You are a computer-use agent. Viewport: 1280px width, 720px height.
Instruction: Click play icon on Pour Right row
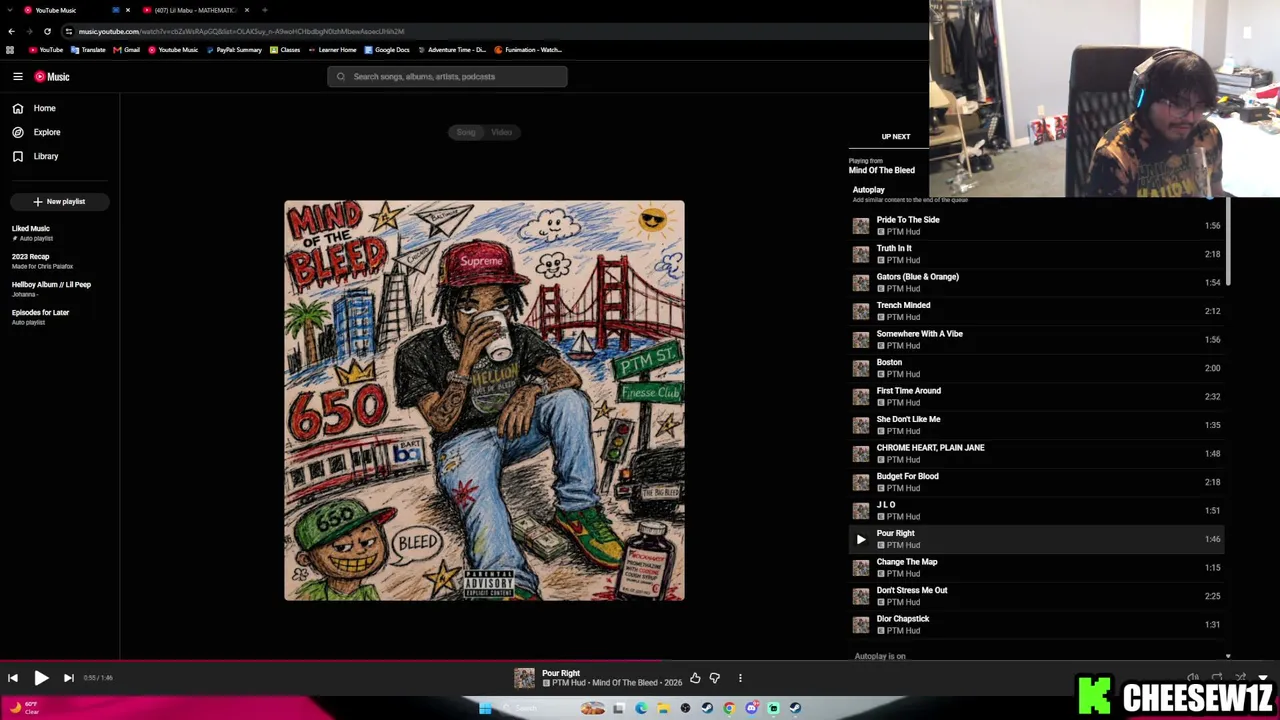click(x=861, y=539)
